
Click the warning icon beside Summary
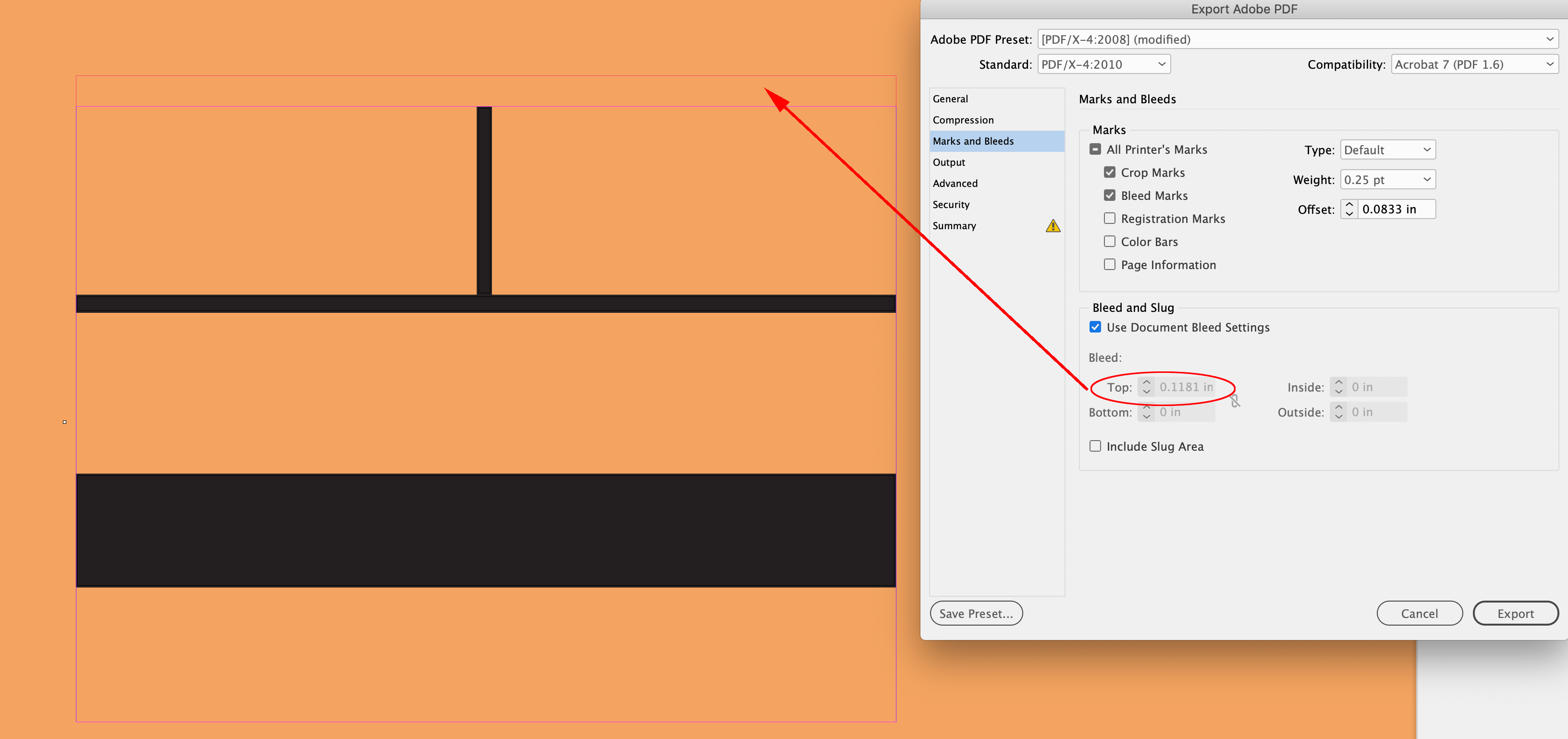pyautogui.click(x=1053, y=226)
